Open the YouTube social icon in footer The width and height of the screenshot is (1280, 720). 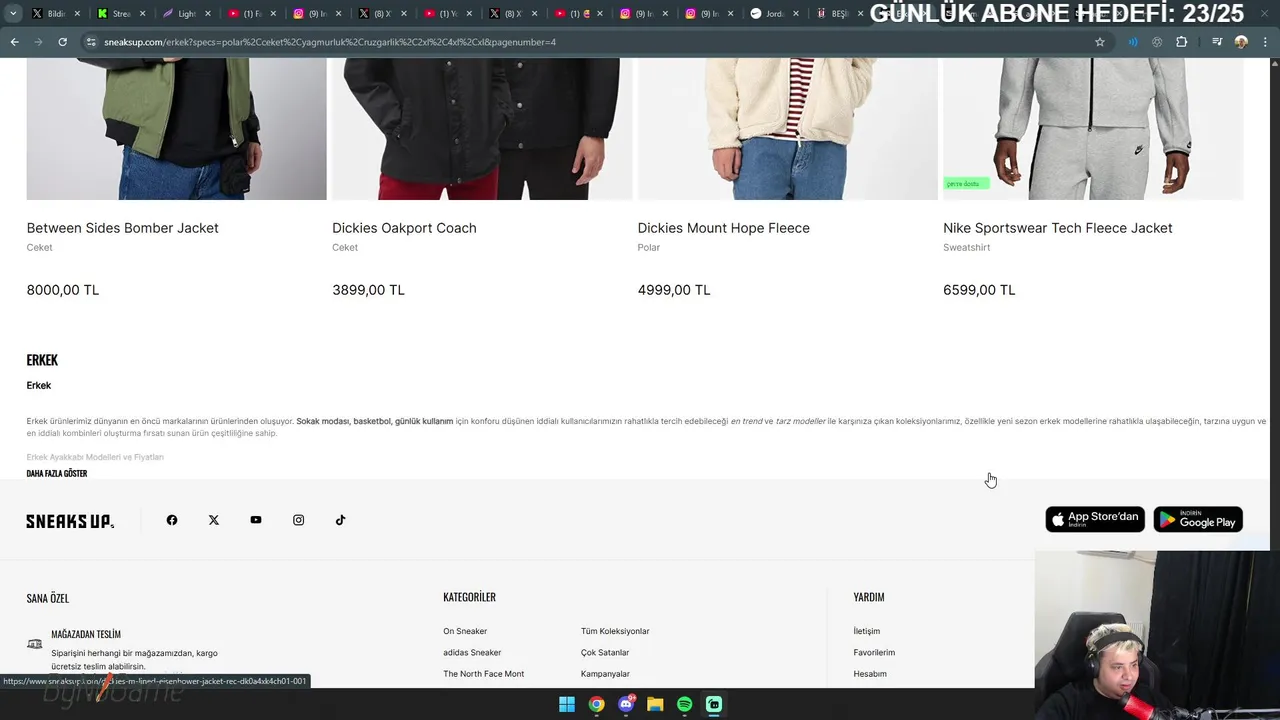256,520
